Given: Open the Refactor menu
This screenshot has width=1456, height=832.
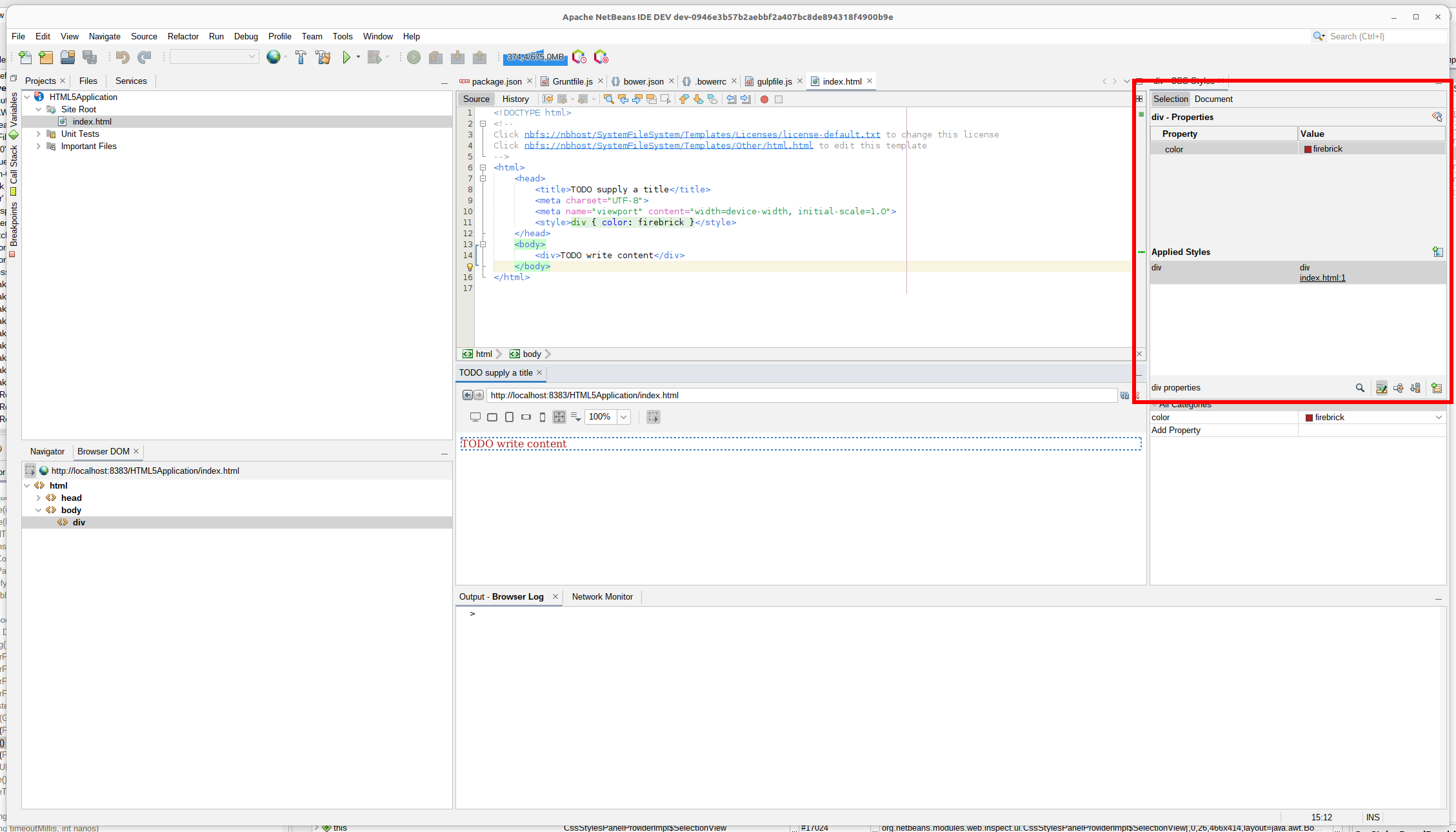Looking at the screenshot, I should point(183,37).
